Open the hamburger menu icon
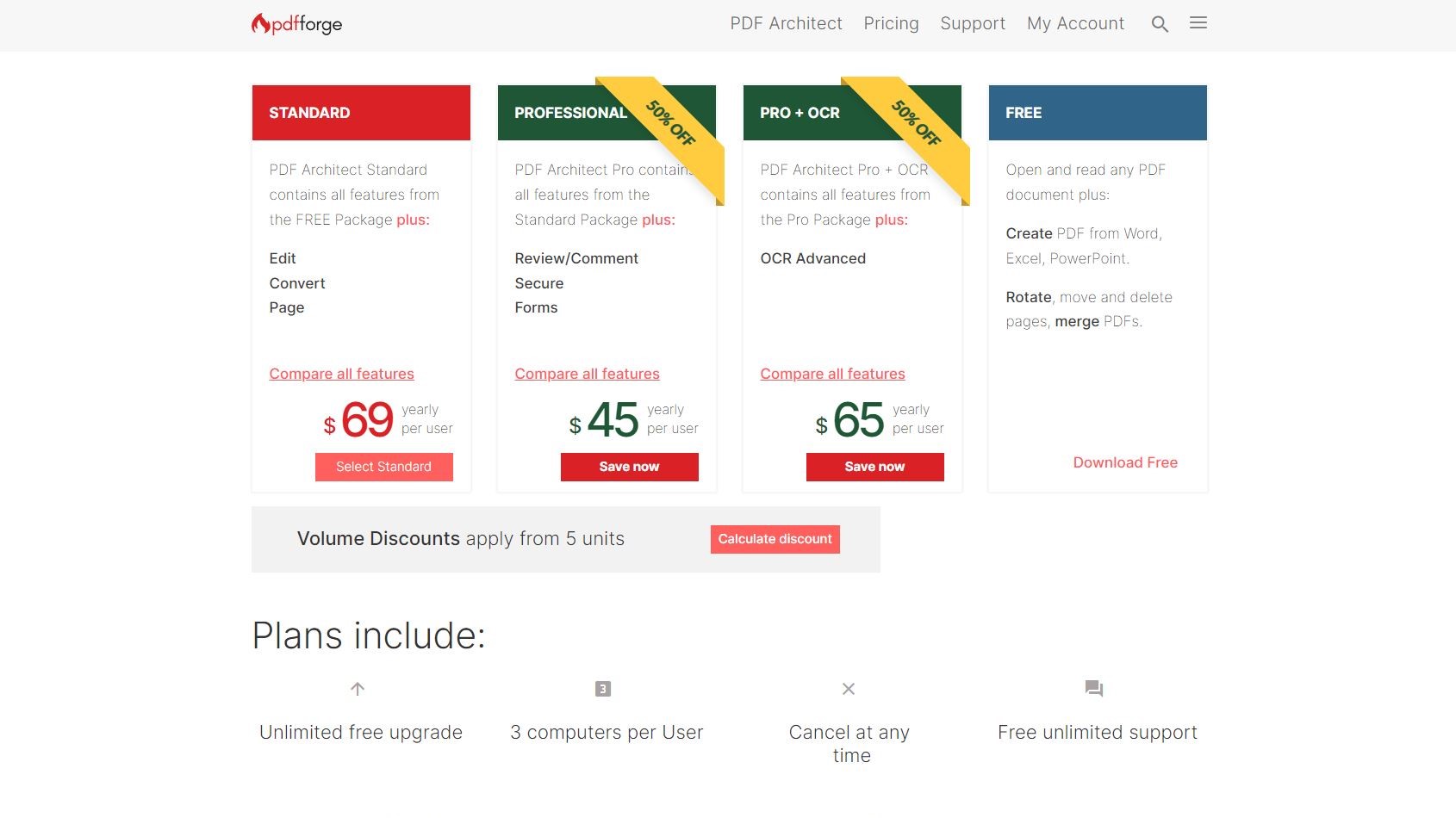The image size is (1456, 818). [x=1198, y=23]
